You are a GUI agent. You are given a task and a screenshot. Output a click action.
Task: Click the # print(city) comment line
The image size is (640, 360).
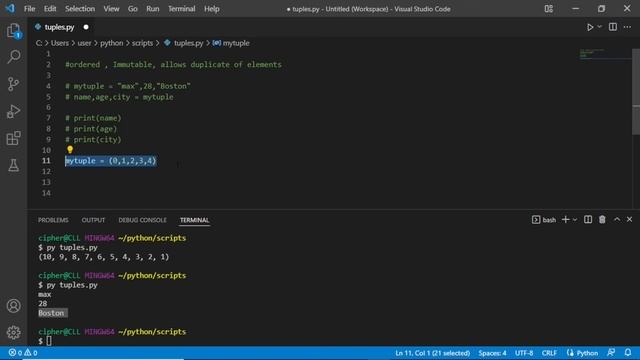93,140
